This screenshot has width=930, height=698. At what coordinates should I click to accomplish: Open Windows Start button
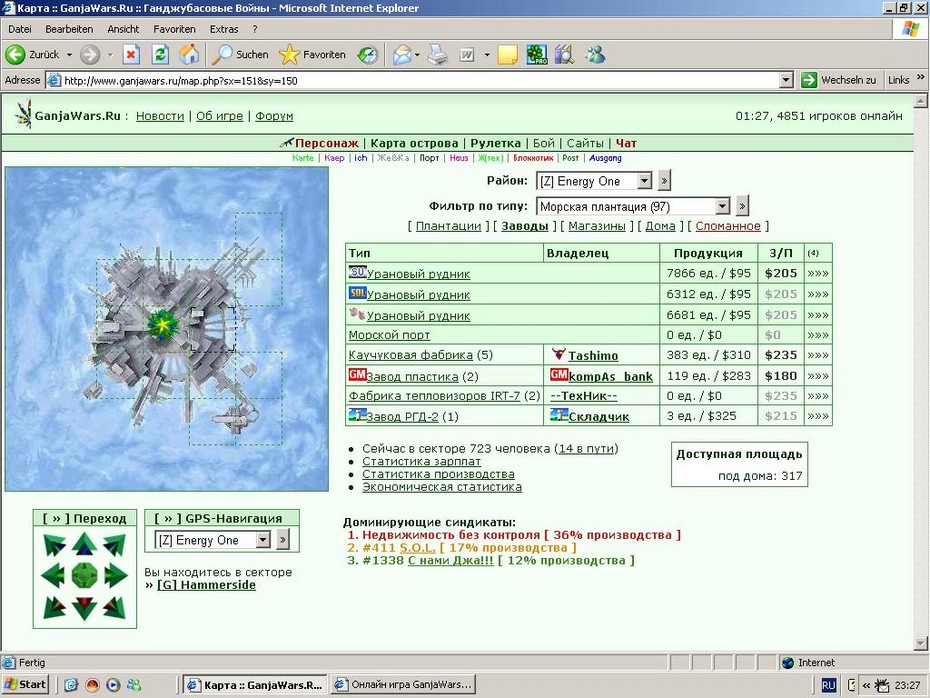tap(25, 685)
